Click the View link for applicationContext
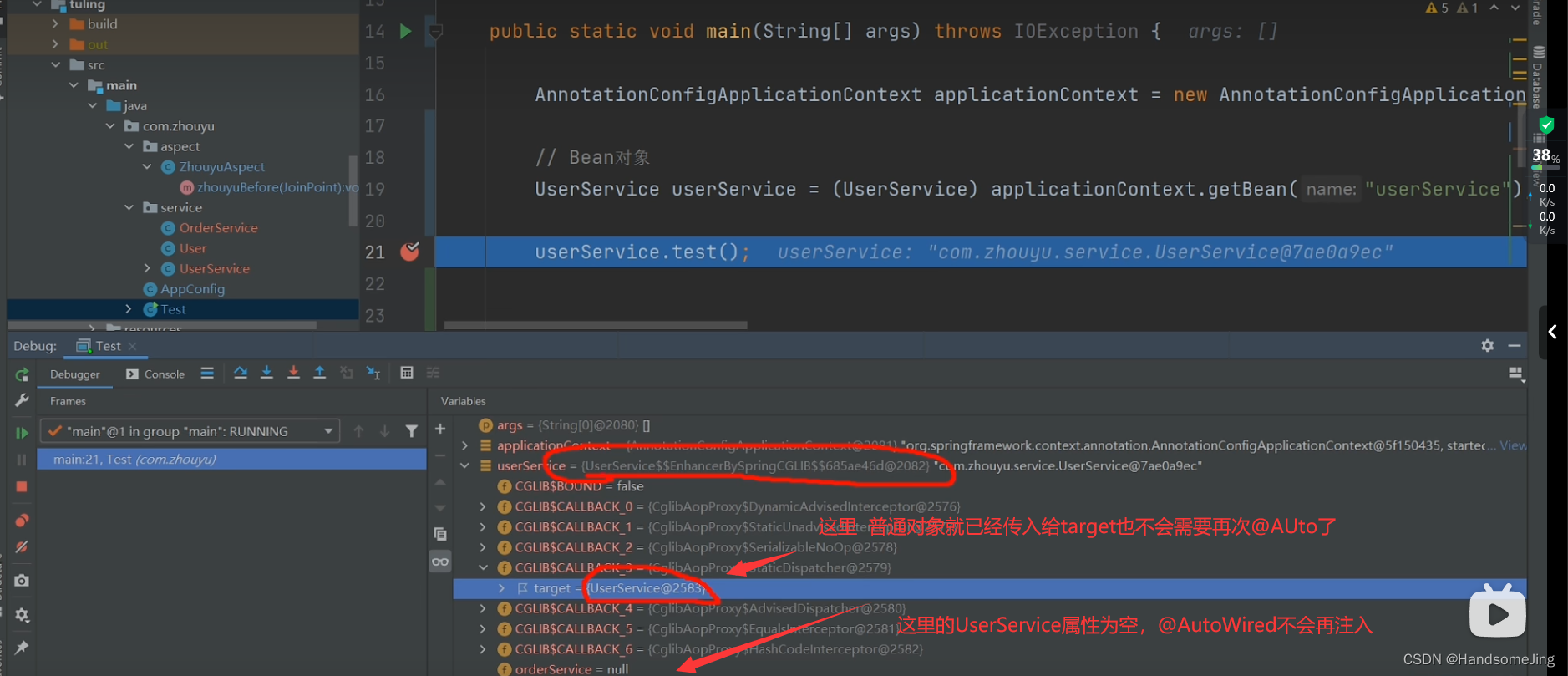The height and width of the screenshot is (676, 1568). coord(1513,445)
